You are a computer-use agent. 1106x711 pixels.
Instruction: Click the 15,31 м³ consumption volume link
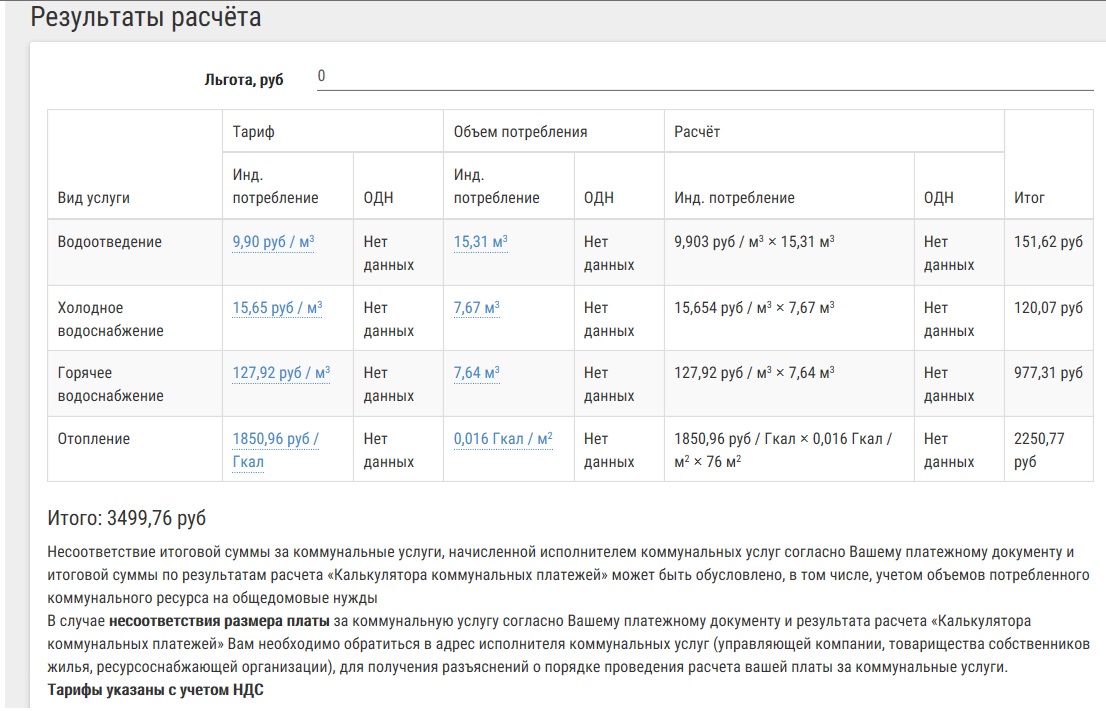point(480,242)
